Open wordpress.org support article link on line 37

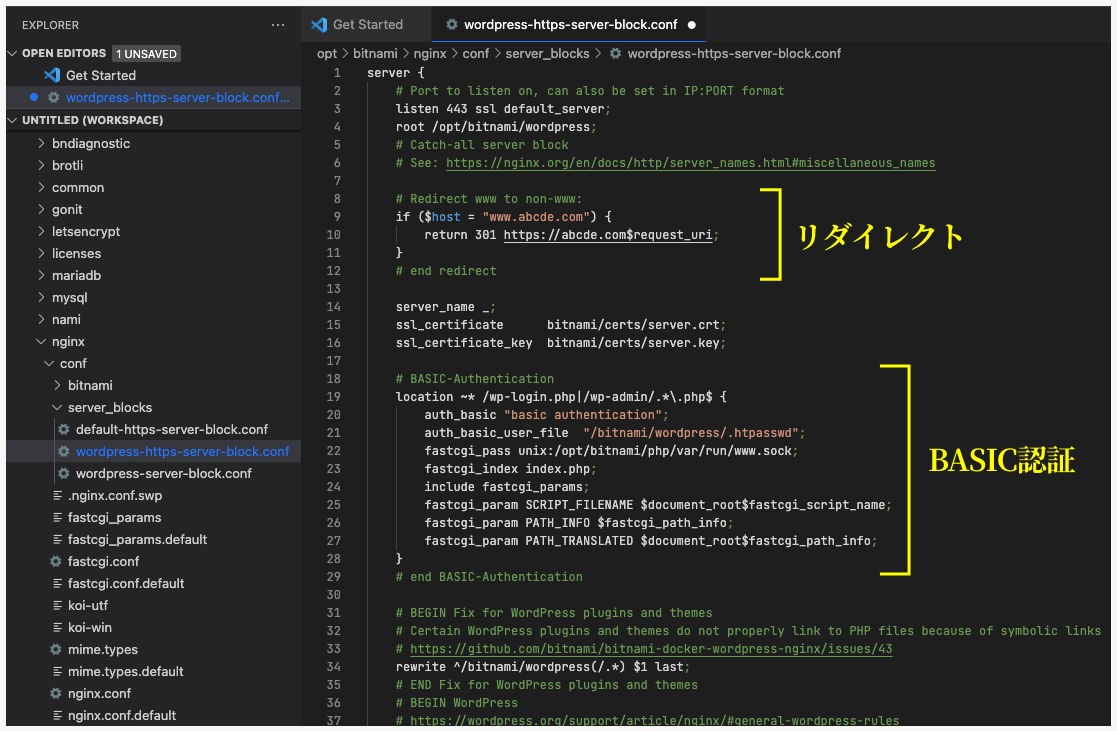[x=654, y=720]
